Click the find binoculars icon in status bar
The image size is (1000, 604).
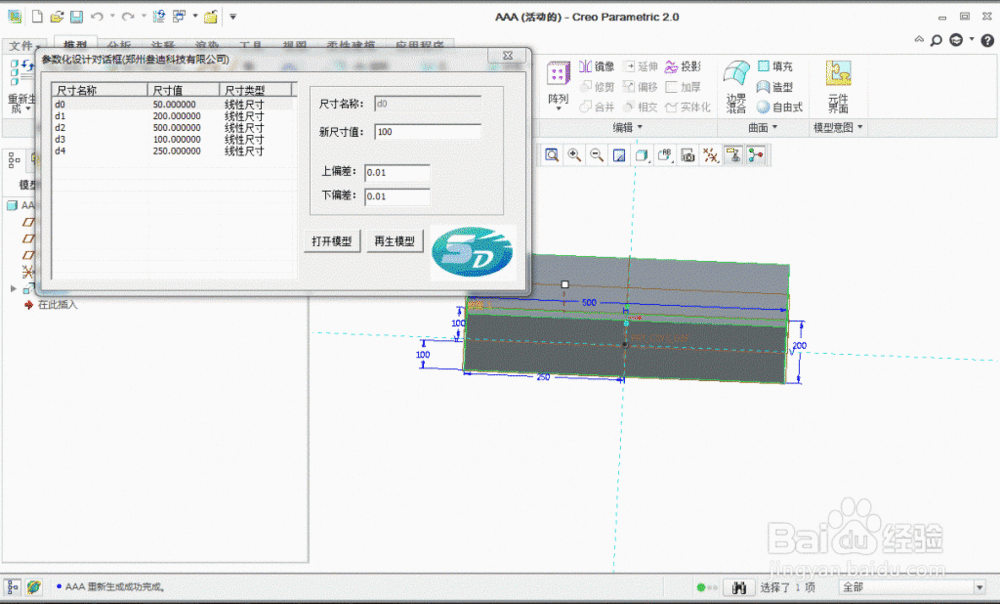[739, 587]
